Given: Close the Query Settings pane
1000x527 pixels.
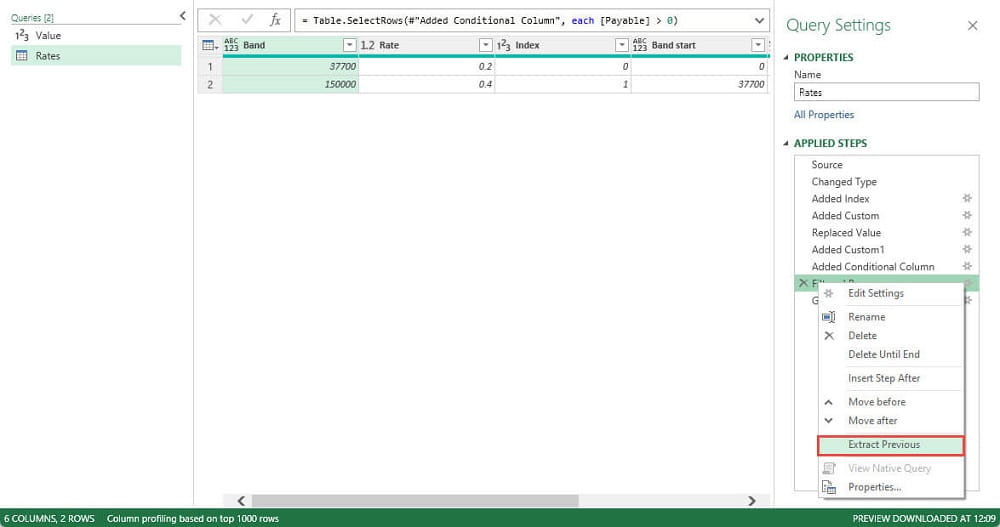Looking at the screenshot, I should (x=972, y=26).
